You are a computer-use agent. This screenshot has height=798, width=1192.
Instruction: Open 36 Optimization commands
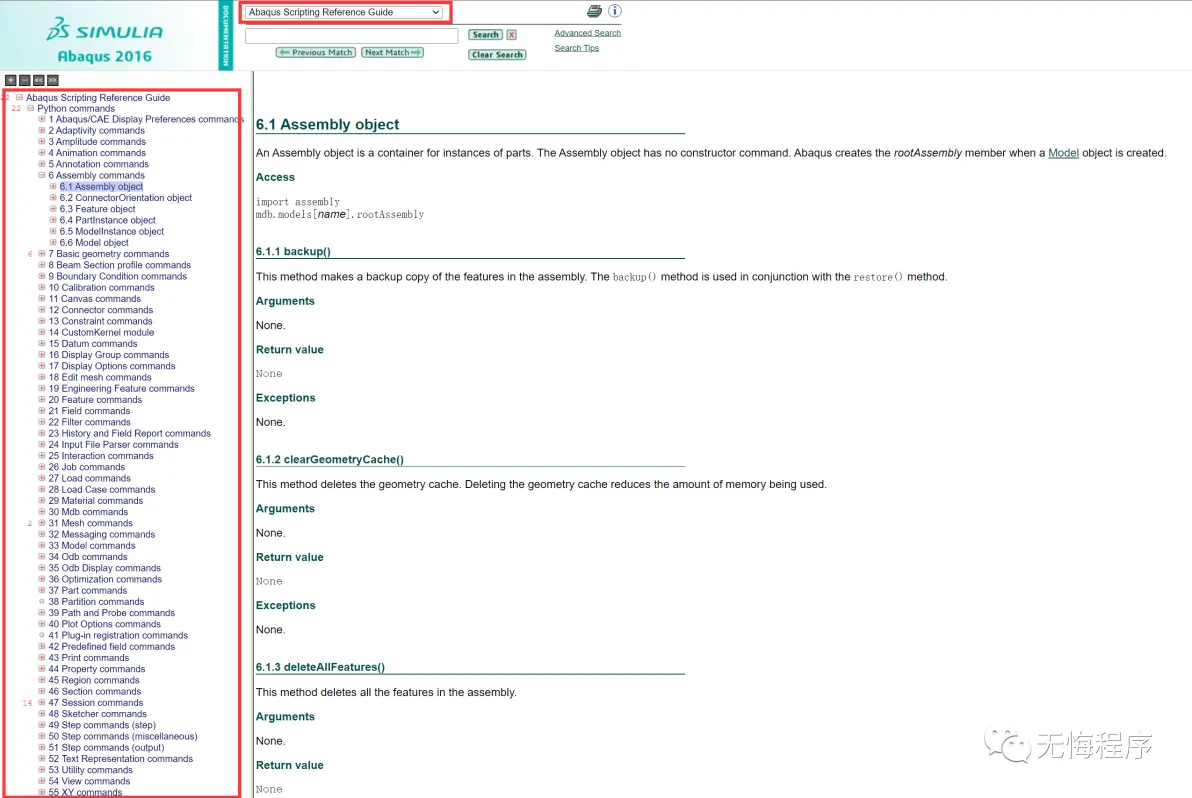(105, 579)
